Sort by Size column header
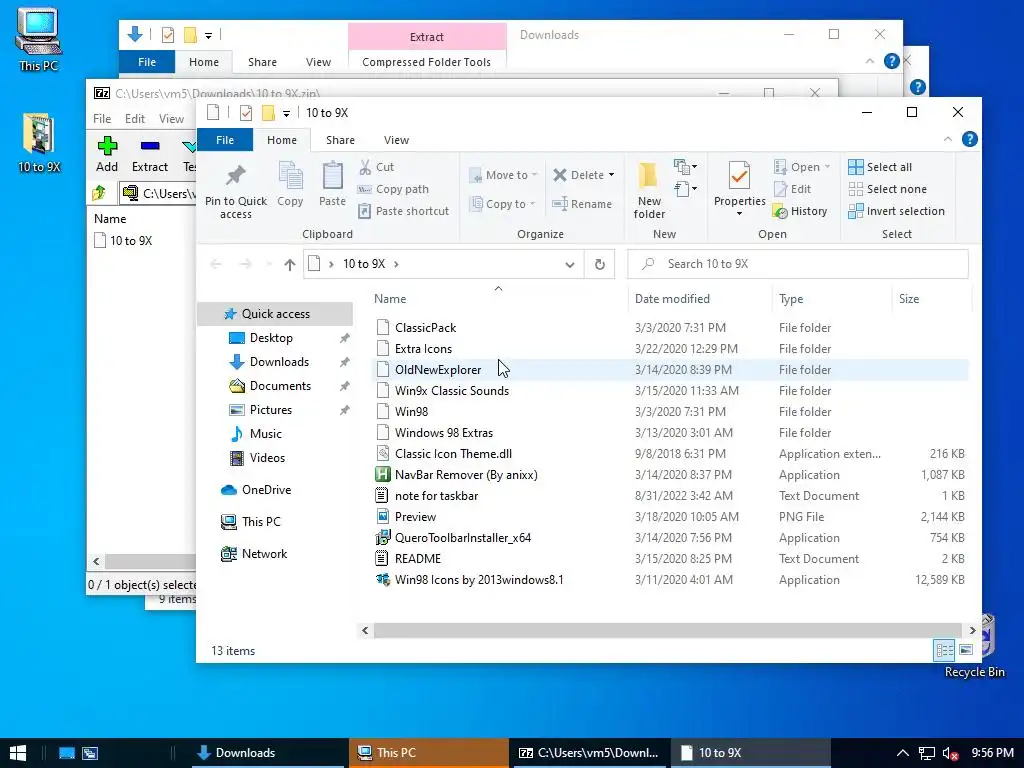This screenshot has width=1024, height=768. (908, 298)
